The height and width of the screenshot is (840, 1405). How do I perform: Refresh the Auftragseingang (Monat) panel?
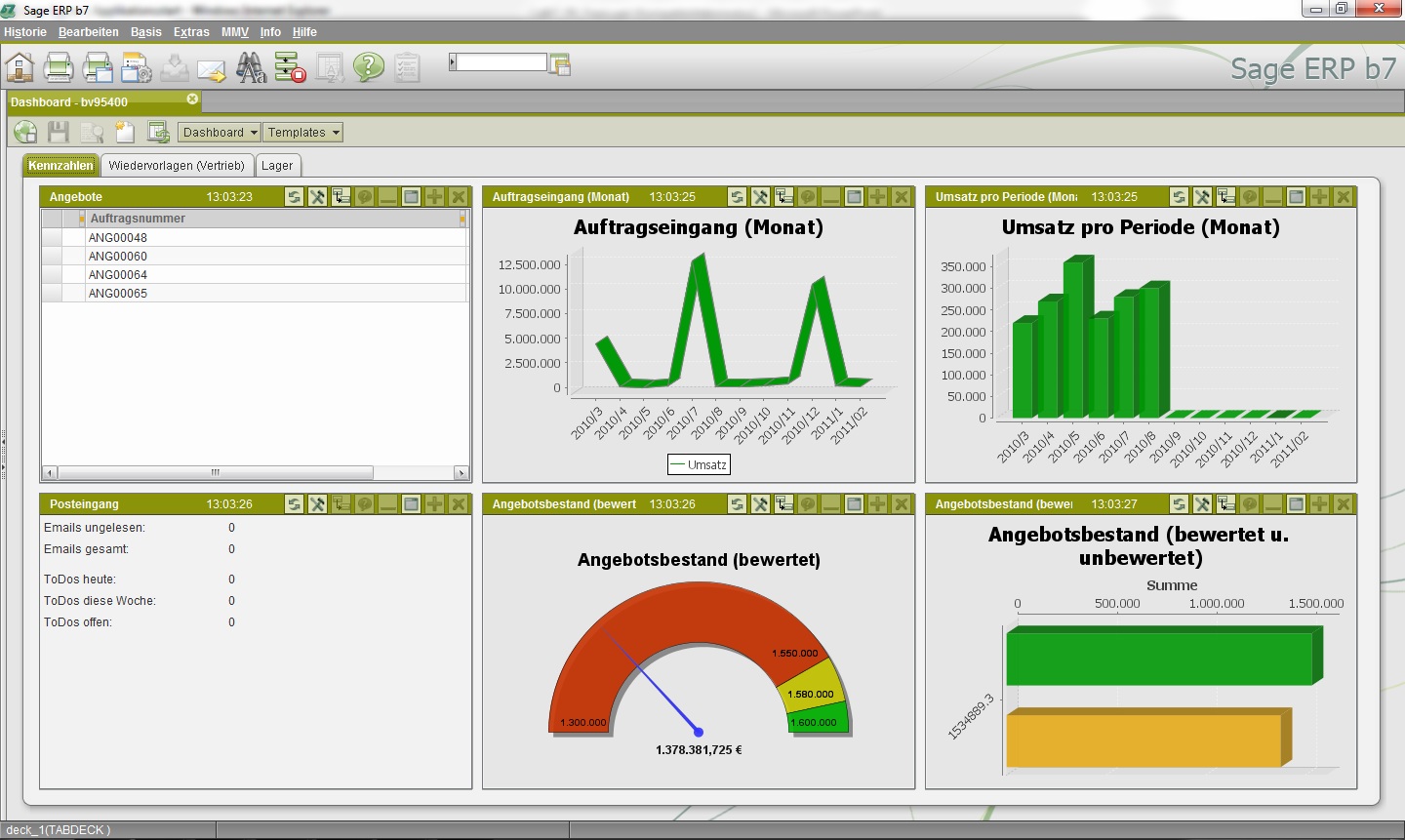tap(737, 197)
